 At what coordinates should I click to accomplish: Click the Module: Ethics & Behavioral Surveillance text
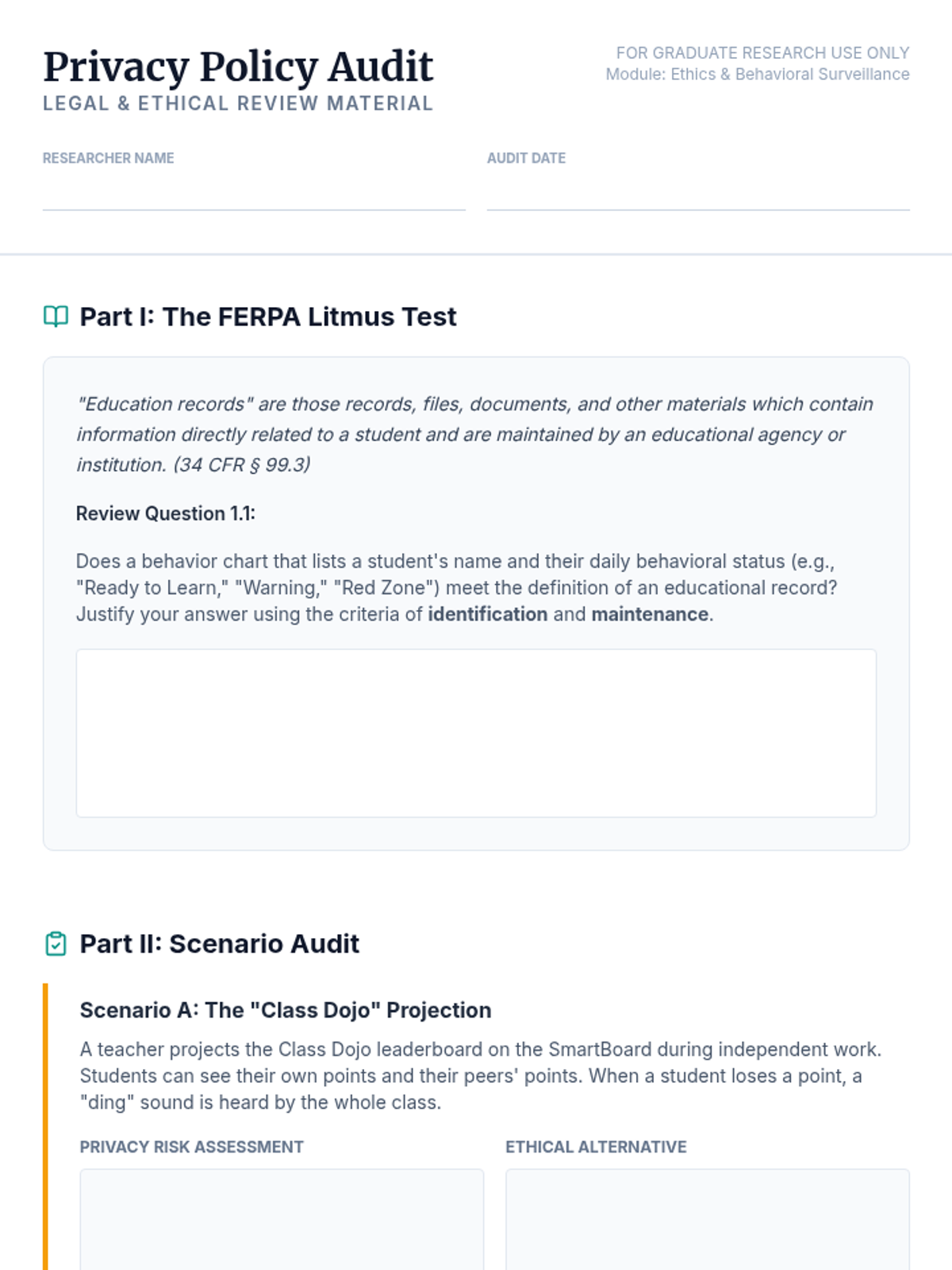pos(758,75)
